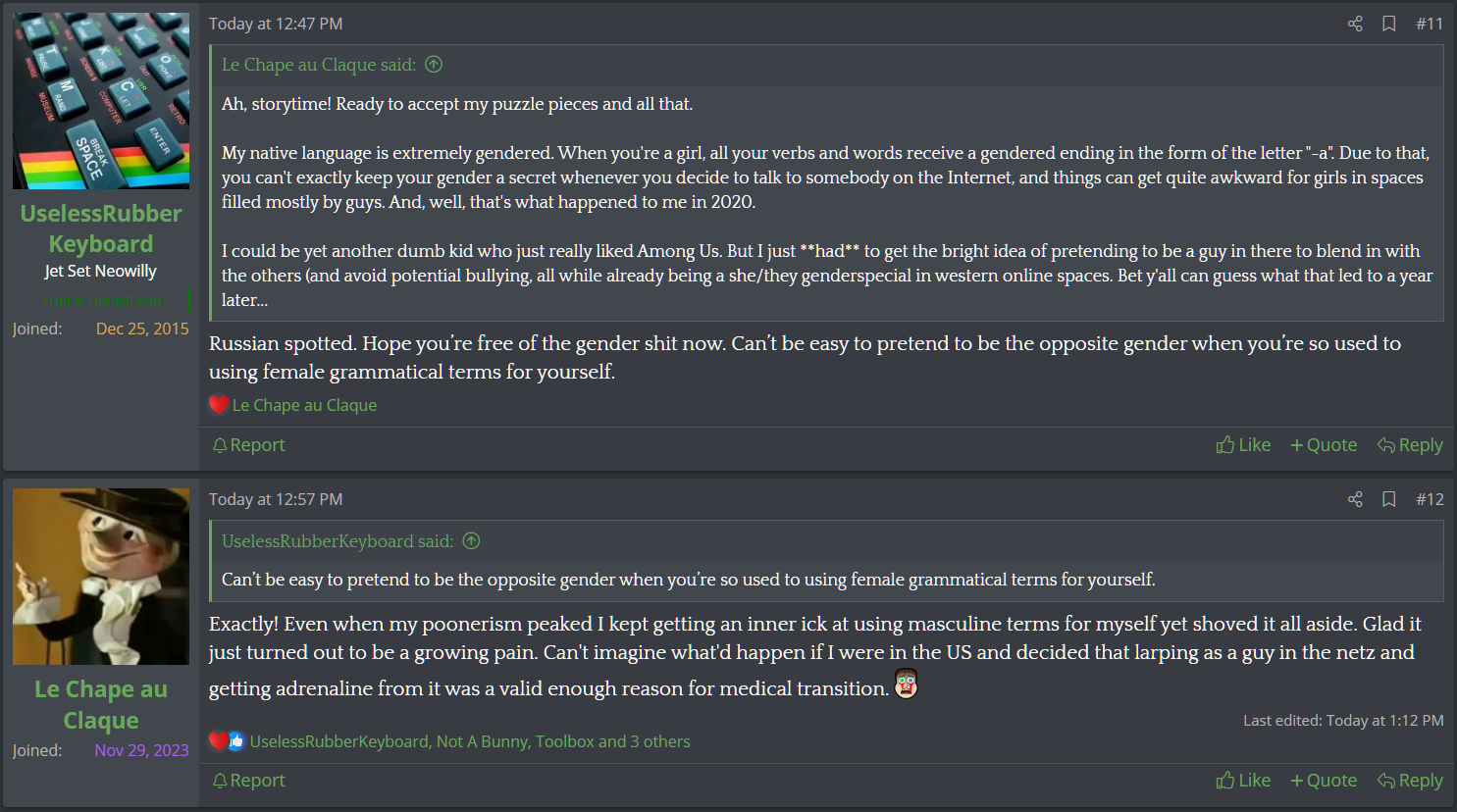
Task: Click the reaction icons under post #12
Action: point(228,741)
